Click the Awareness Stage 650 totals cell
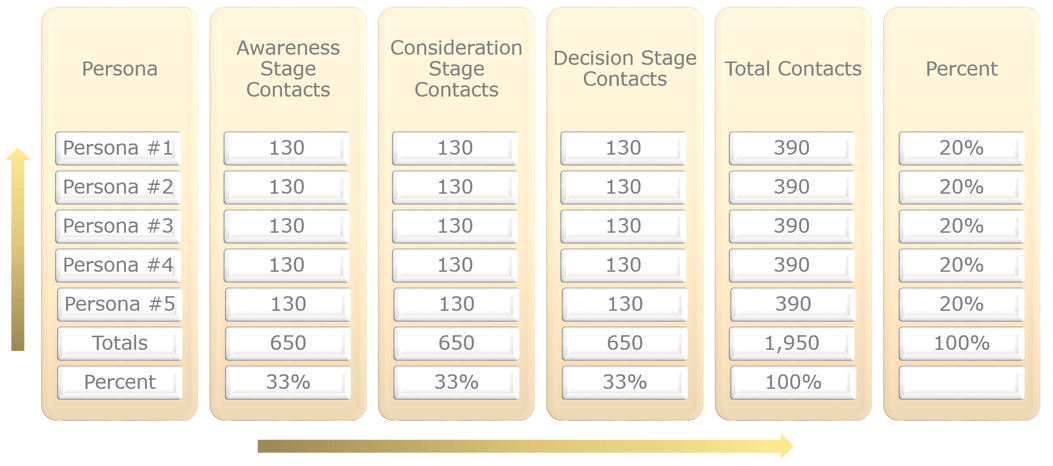Viewport: 1053px width, 466px height. pyautogui.click(x=287, y=343)
